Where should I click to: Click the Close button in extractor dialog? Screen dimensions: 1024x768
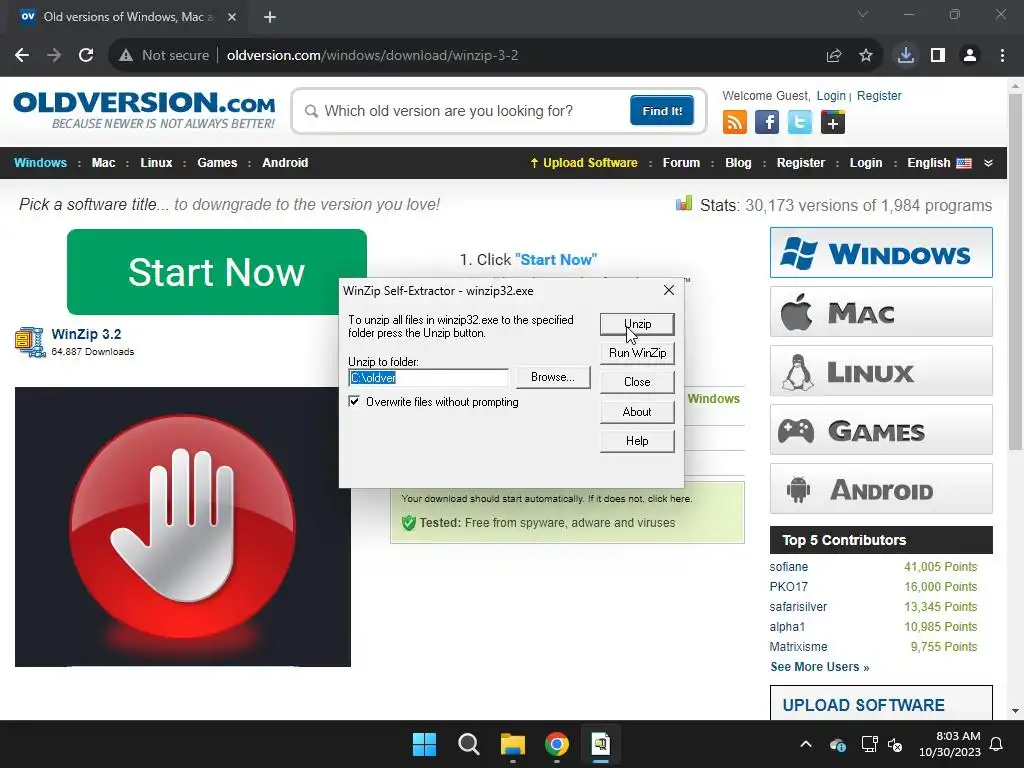pyautogui.click(x=637, y=382)
